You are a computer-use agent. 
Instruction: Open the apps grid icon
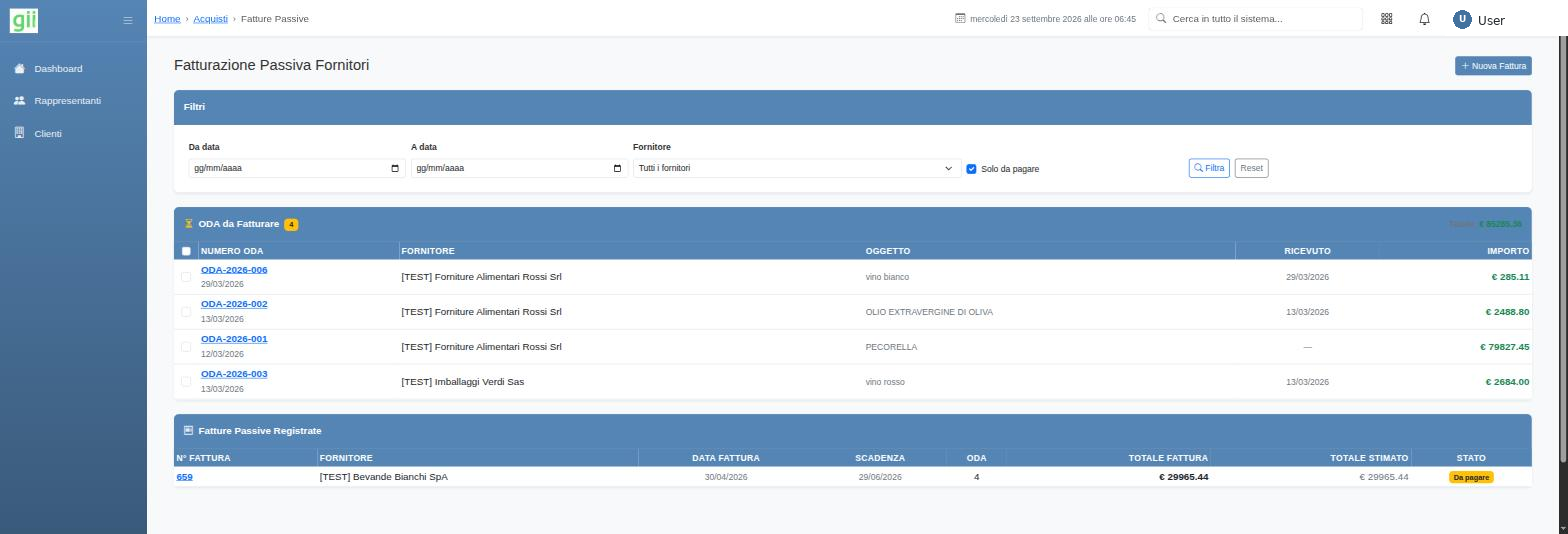1386,19
